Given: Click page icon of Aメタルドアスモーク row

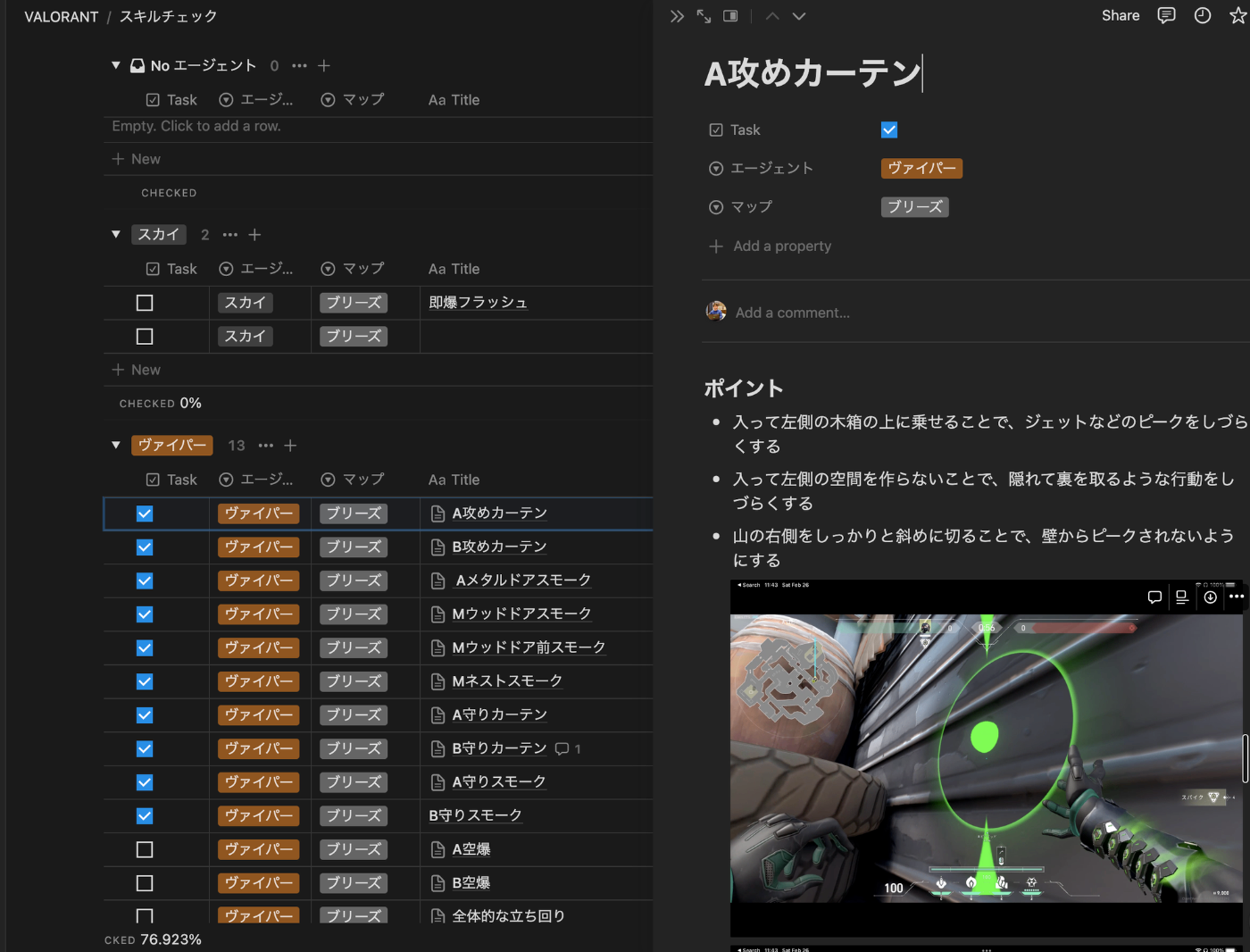Looking at the screenshot, I should tap(437, 581).
